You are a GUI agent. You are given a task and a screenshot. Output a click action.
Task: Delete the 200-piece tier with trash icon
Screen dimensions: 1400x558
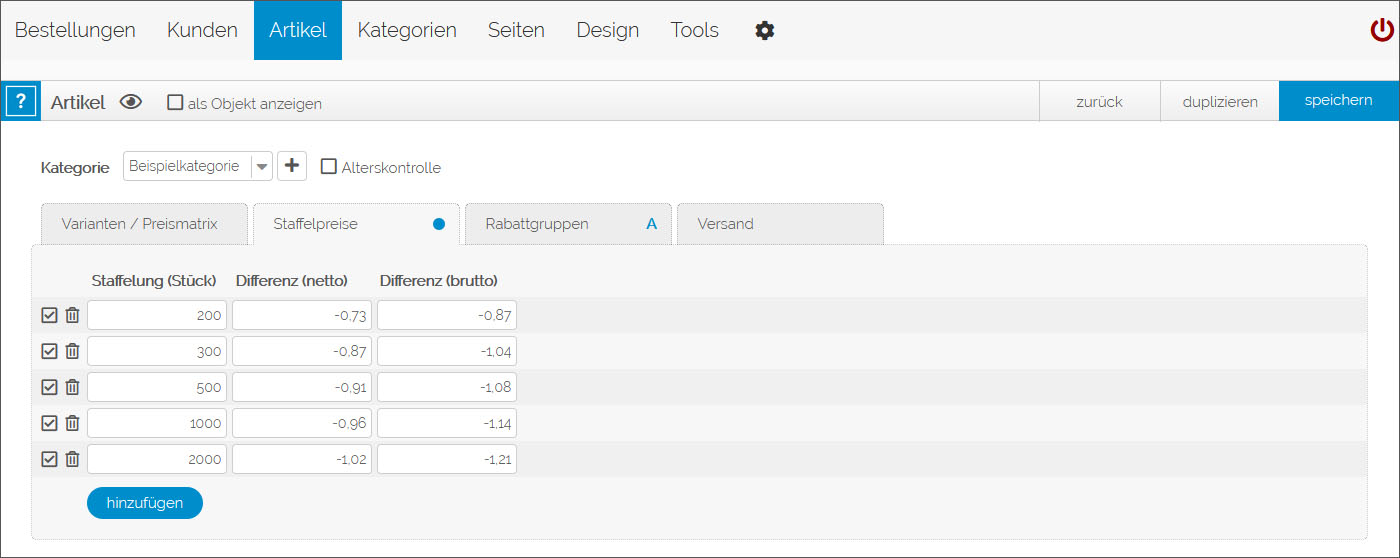pyautogui.click(x=72, y=316)
